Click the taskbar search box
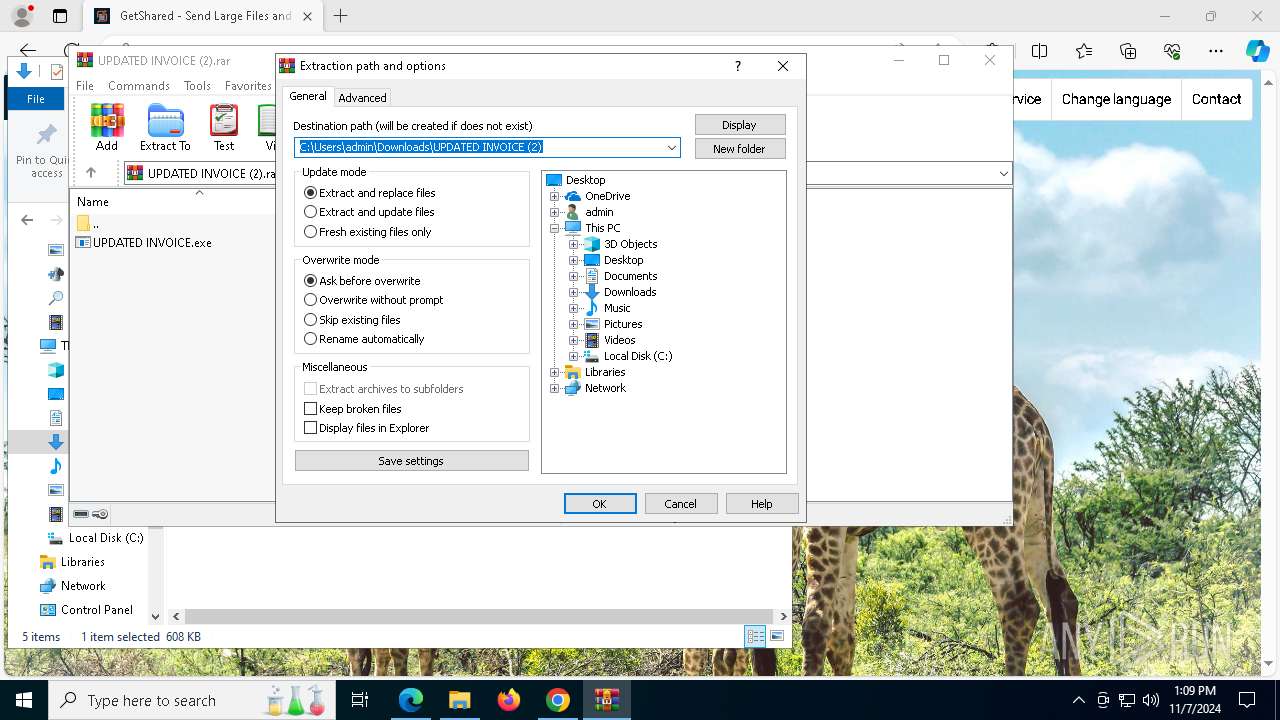Image resolution: width=1280 pixels, height=720 pixels. click(x=193, y=700)
